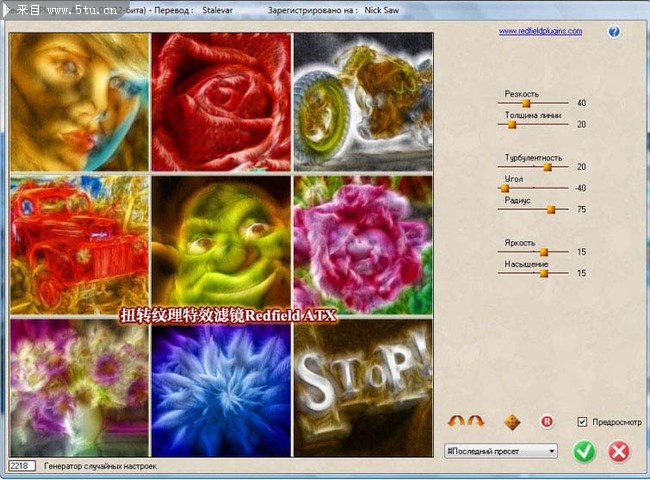The width and height of the screenshot is (650, 480).
Task: Open the www.redfieldplugins.com link
Action: (x=540, y=31)
